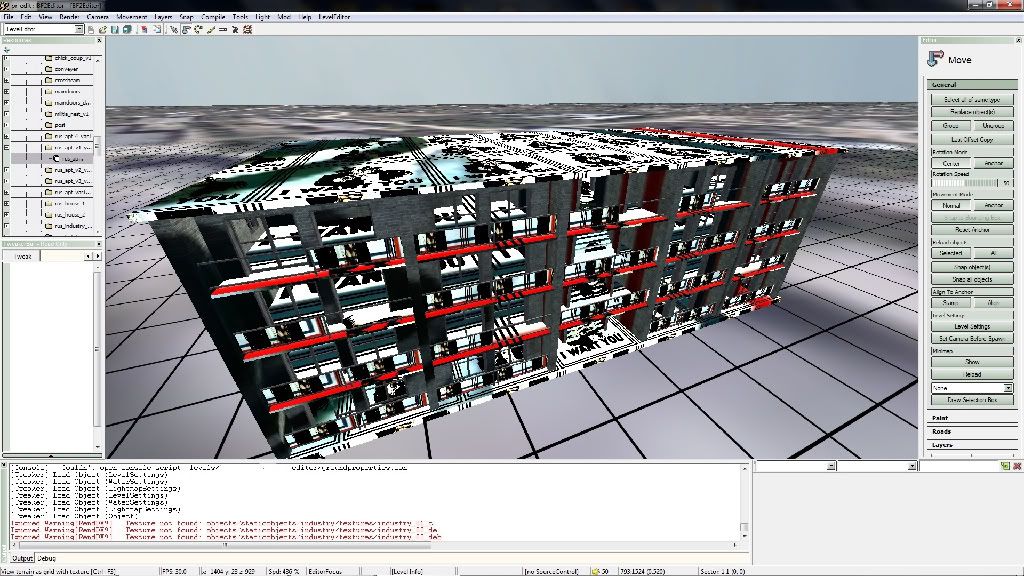The image size is (1024, 576).
Task: Switch individual object mode to All
Action: [992, 253]
